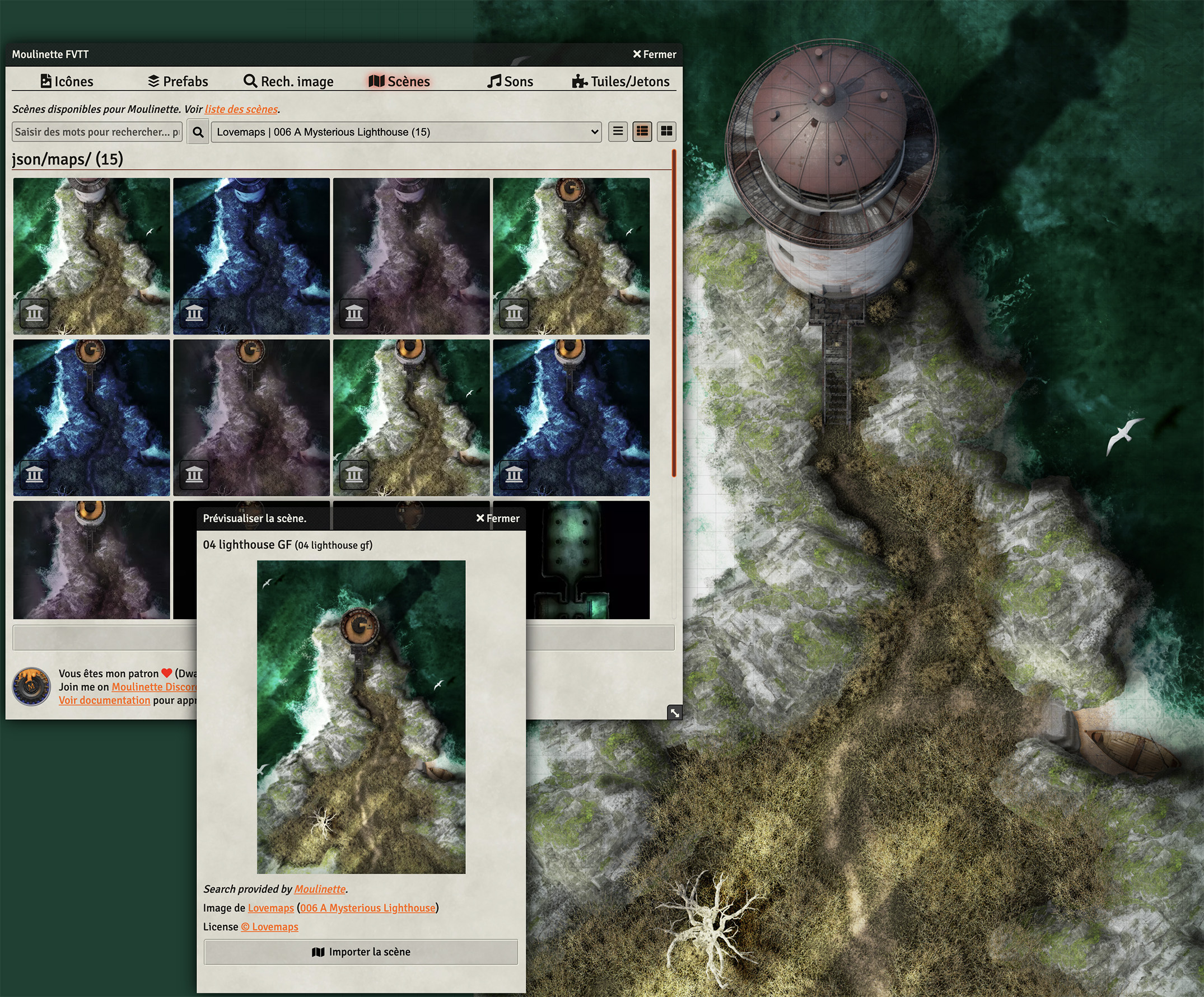
Task: Open the Sons tab
Action: pyautogui.click(x=510, y=81)
